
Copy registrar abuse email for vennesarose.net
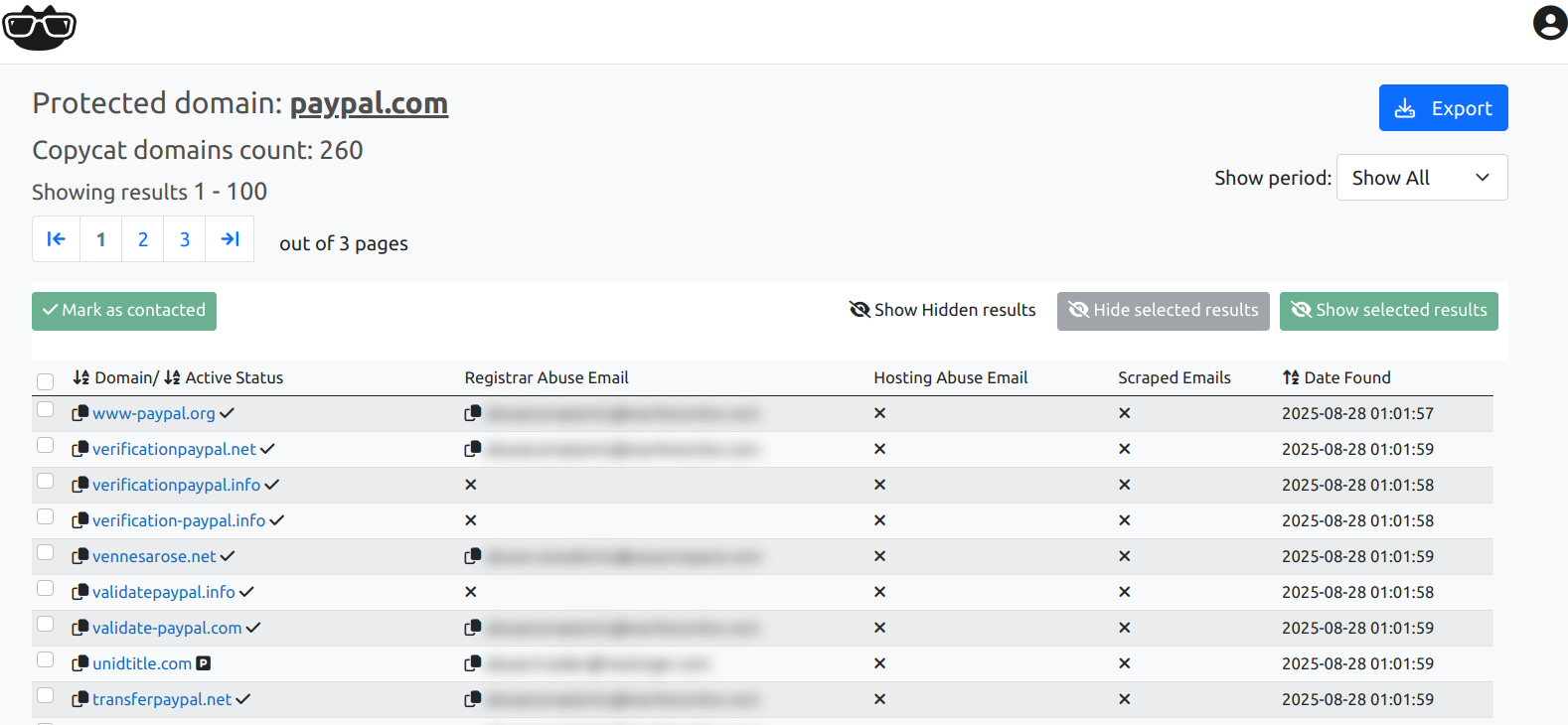coord(473,556)
